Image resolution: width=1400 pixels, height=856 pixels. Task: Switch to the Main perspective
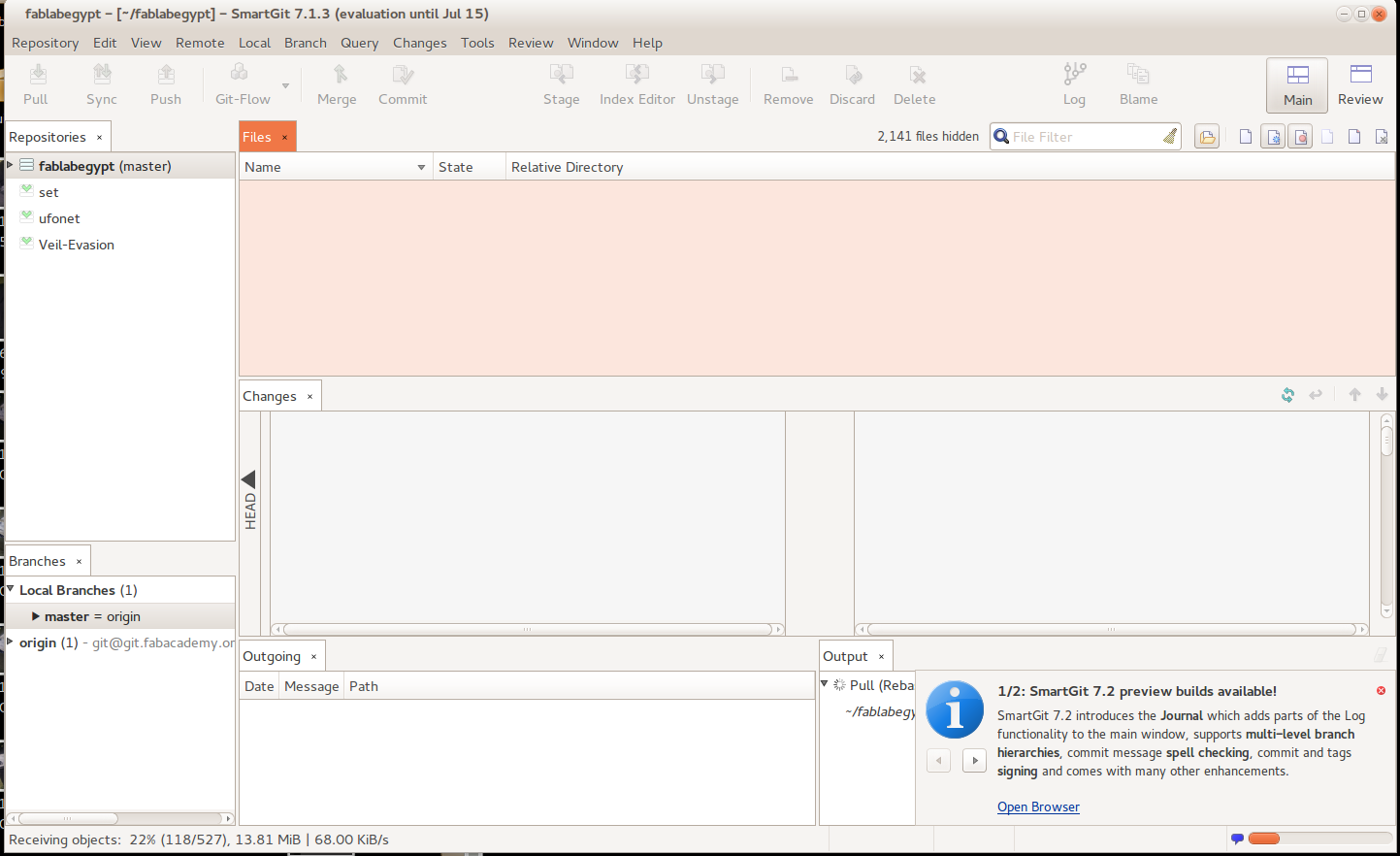point(1297,85)
